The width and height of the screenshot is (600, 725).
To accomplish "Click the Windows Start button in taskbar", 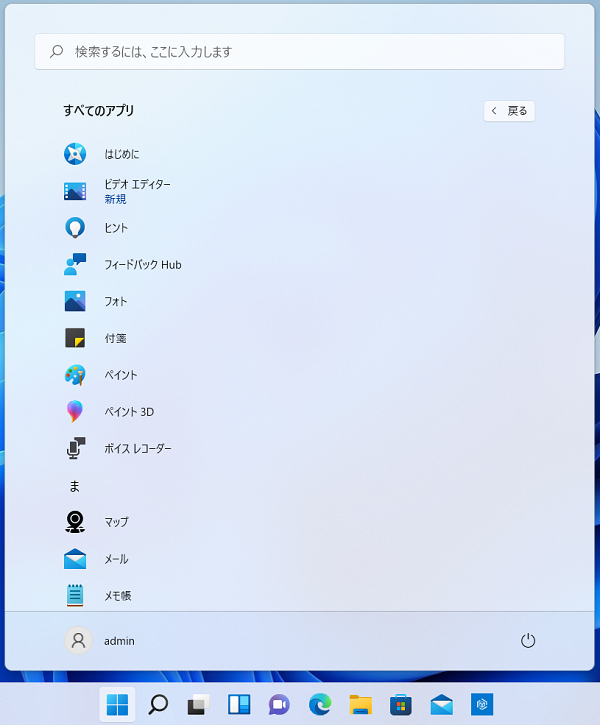I will pyautogui.click(x=117, y=704).
